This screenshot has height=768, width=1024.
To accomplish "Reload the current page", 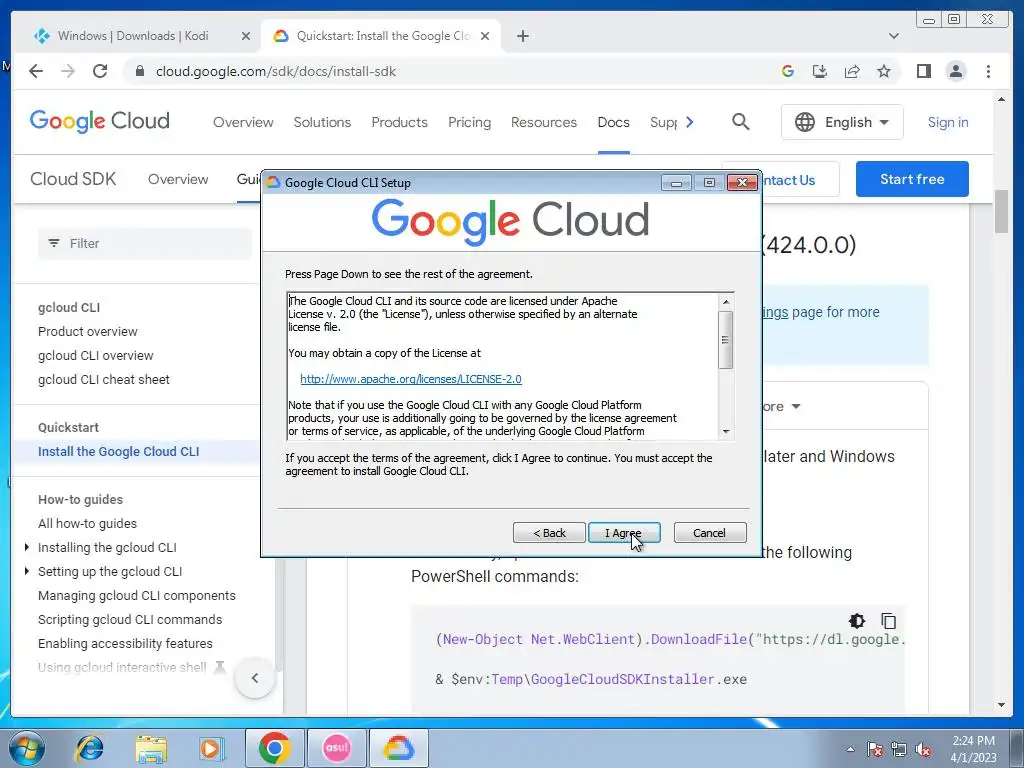I will coord(100,71).
